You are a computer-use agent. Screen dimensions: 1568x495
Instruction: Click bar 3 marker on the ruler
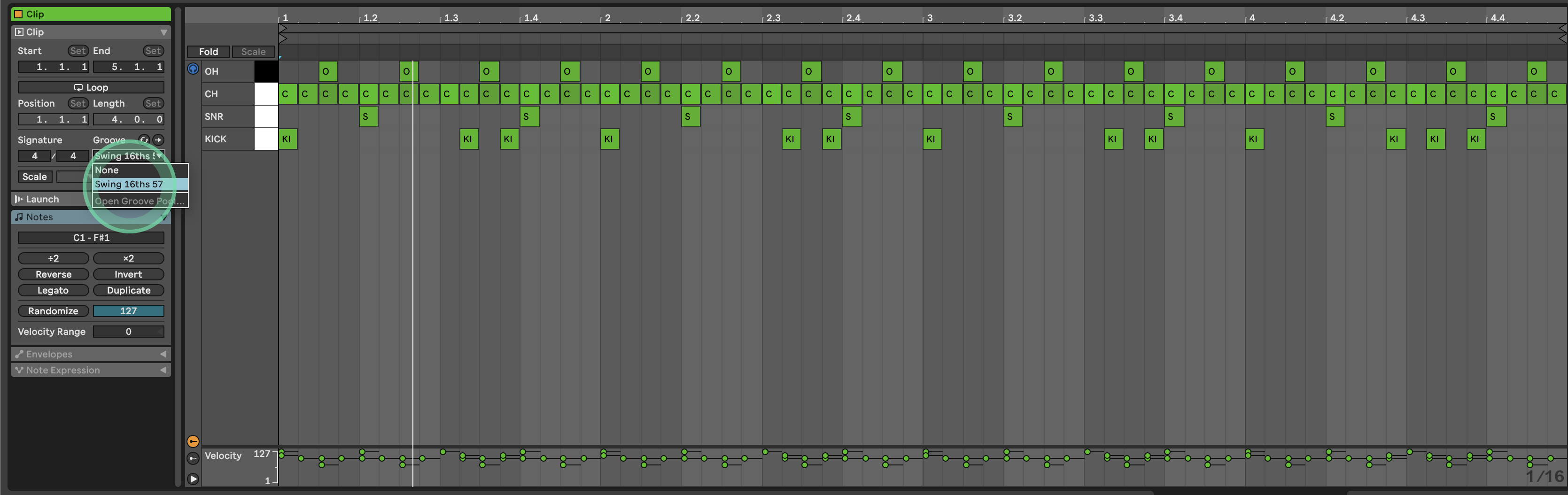coord(930,18)
